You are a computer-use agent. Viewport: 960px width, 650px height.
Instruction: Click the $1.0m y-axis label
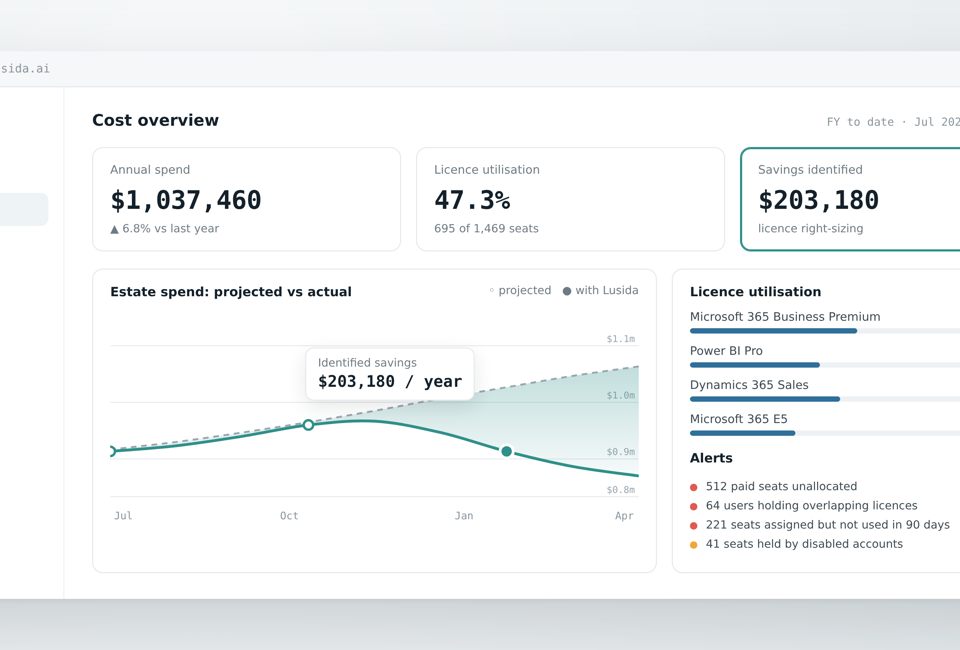[x=621, y=395]
